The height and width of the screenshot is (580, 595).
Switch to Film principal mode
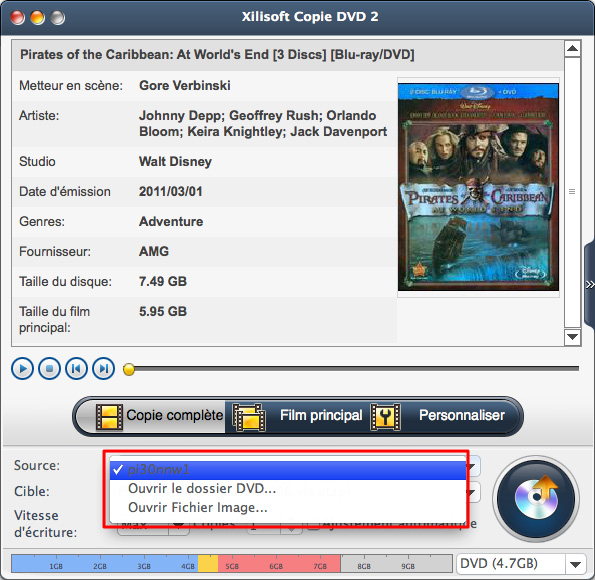point(297,416)
